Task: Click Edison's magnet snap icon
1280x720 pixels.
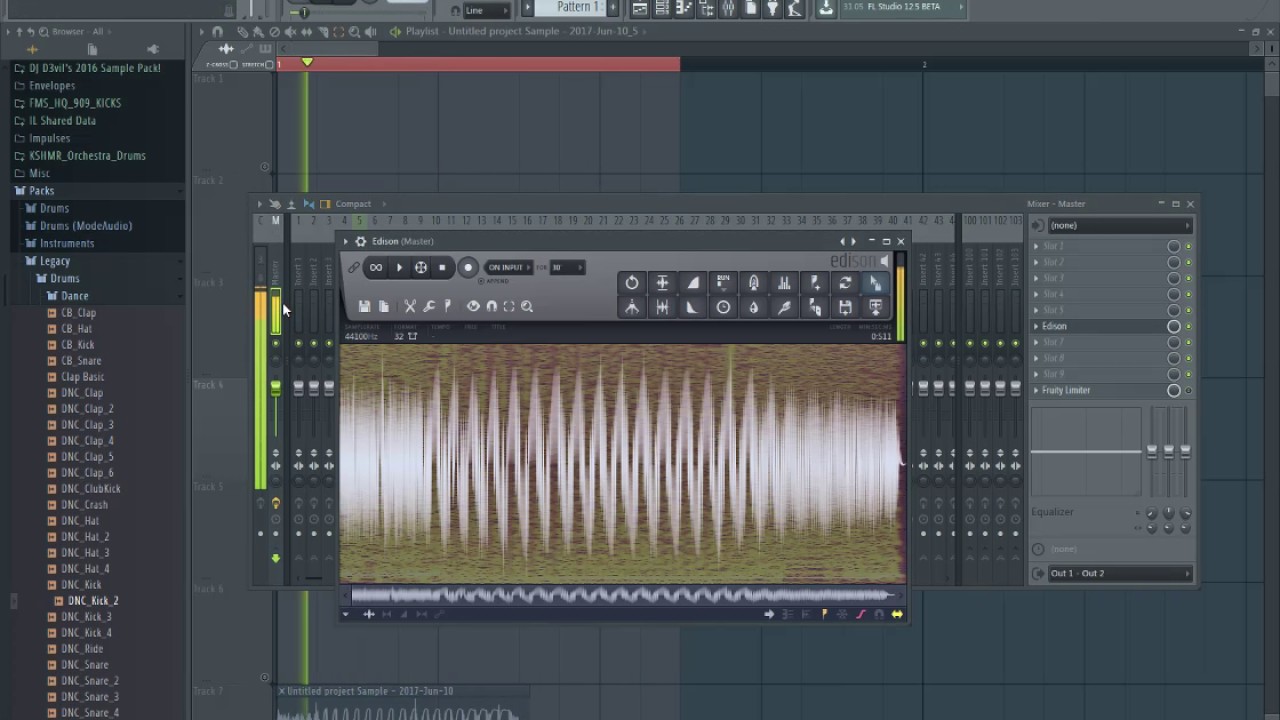Action: click(x=491, y=307)
